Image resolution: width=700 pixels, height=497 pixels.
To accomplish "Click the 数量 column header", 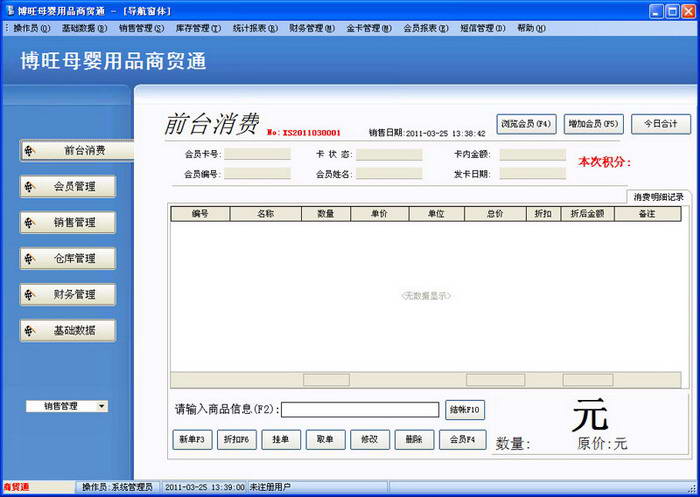I will coord(326,214).
